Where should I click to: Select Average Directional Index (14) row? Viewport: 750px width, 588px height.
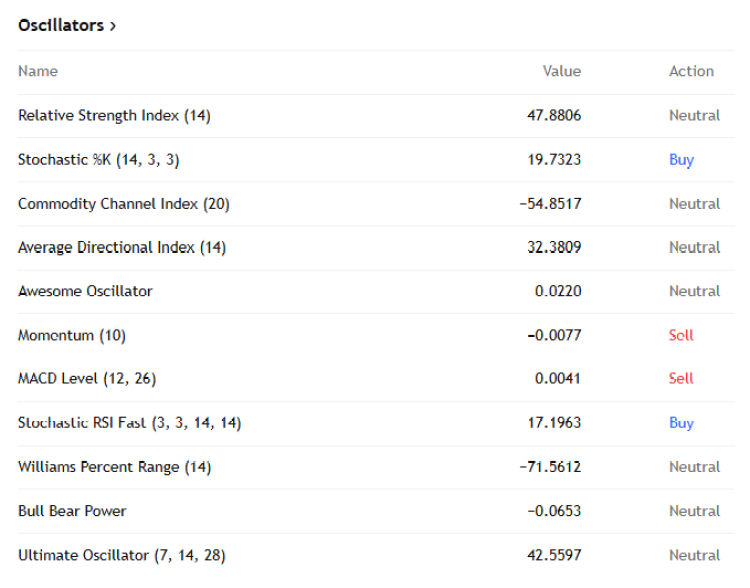tap(122, 248)
